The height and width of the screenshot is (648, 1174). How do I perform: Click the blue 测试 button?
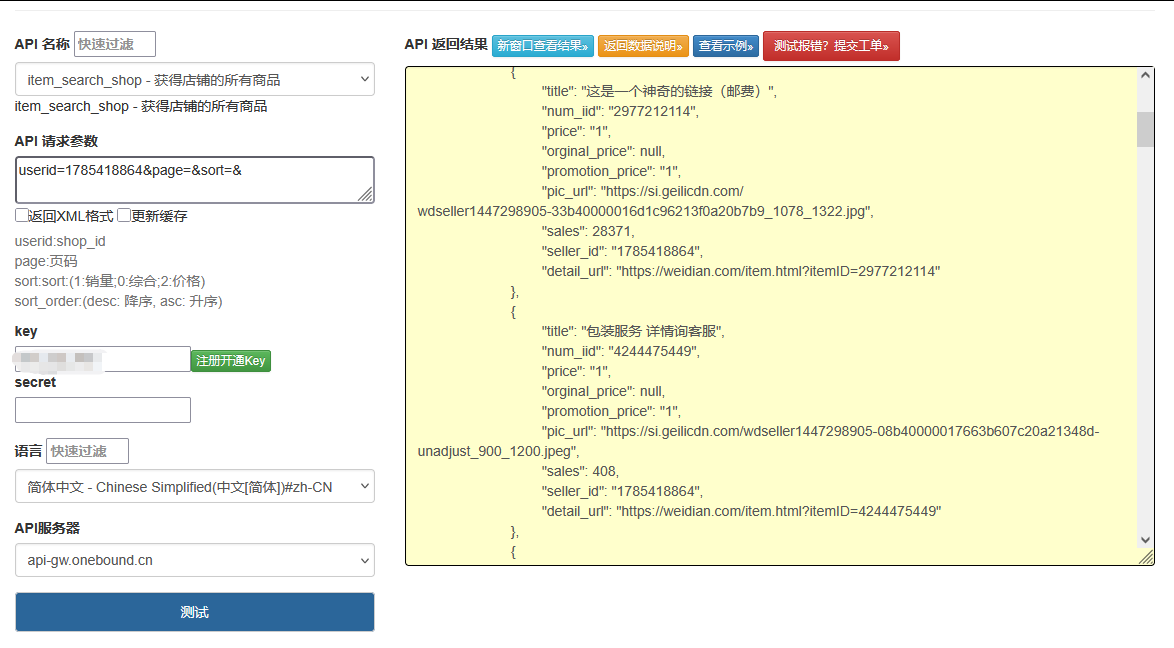(195, 612)
